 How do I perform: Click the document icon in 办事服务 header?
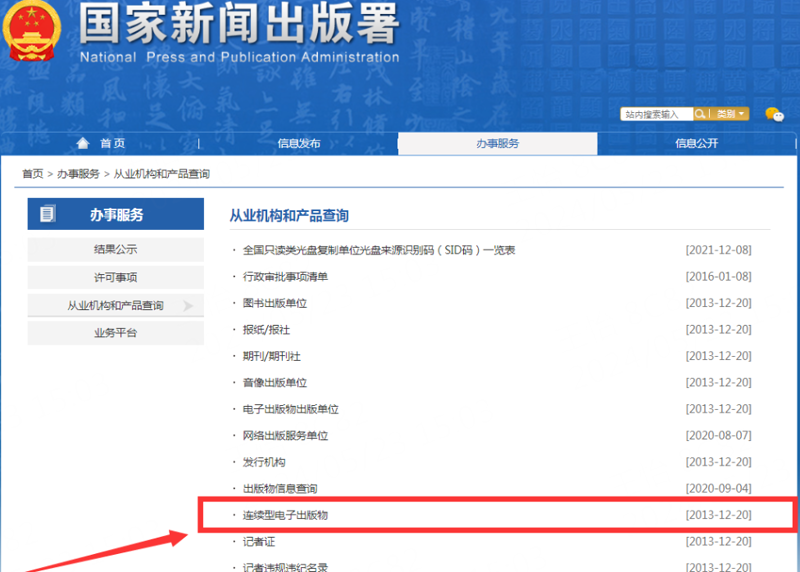point(47,213)
